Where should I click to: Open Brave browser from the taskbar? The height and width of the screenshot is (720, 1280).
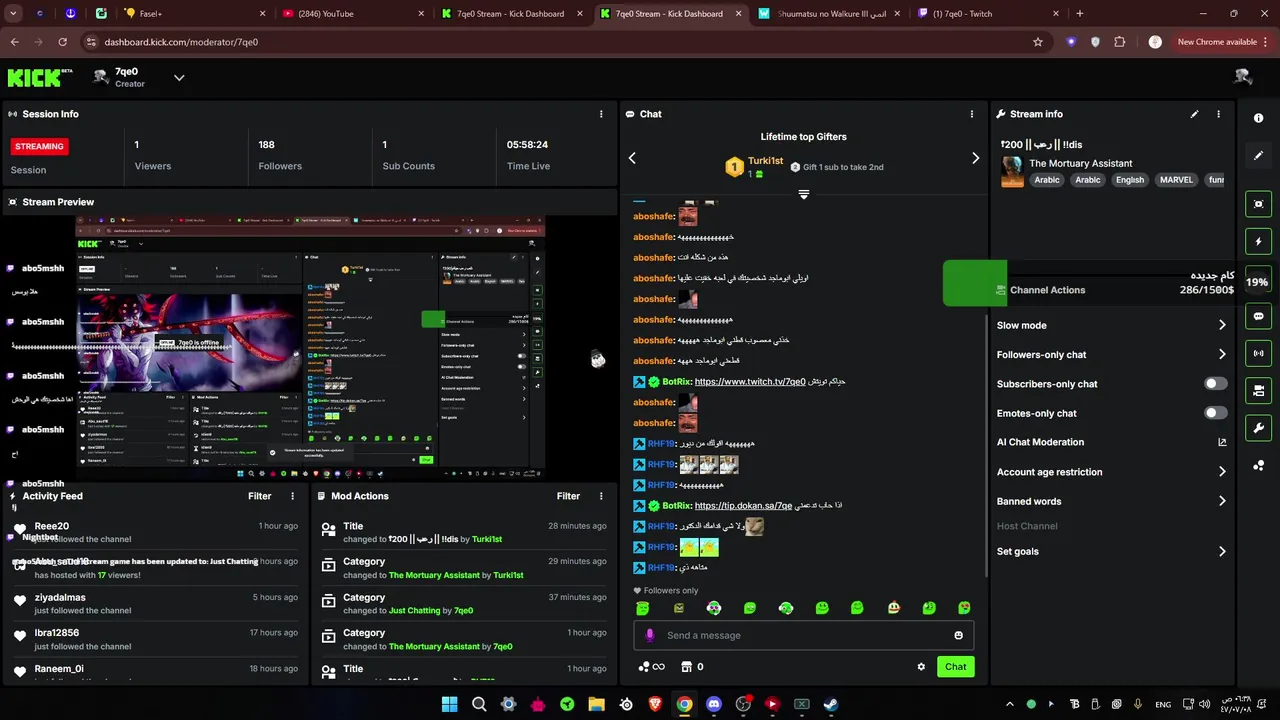(x=655, y=704)
